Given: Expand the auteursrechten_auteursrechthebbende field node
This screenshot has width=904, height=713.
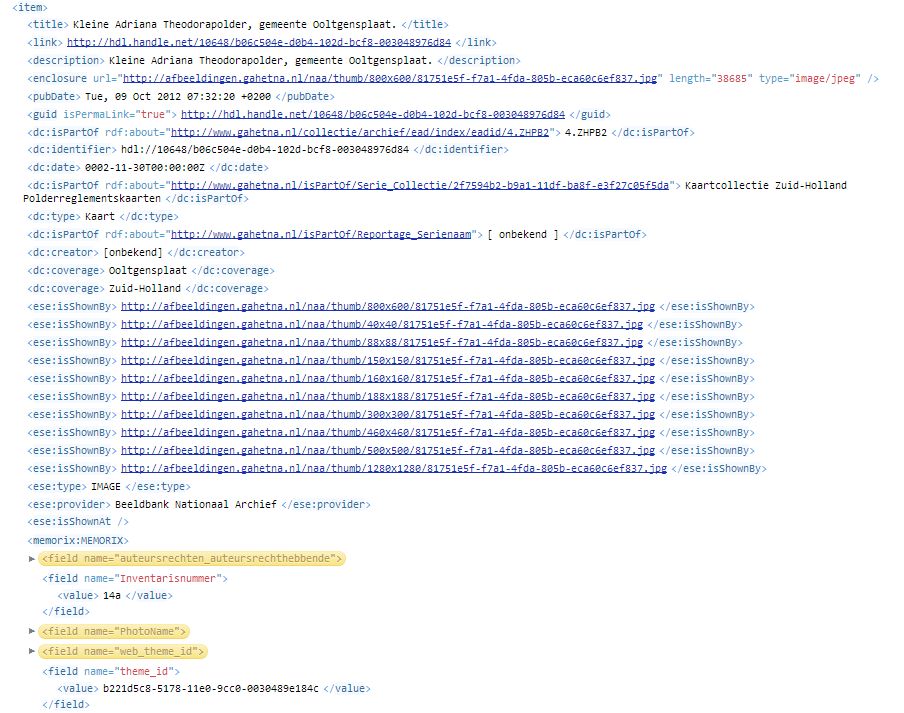Looking at the screenshot, I should (x=32, y=559).
